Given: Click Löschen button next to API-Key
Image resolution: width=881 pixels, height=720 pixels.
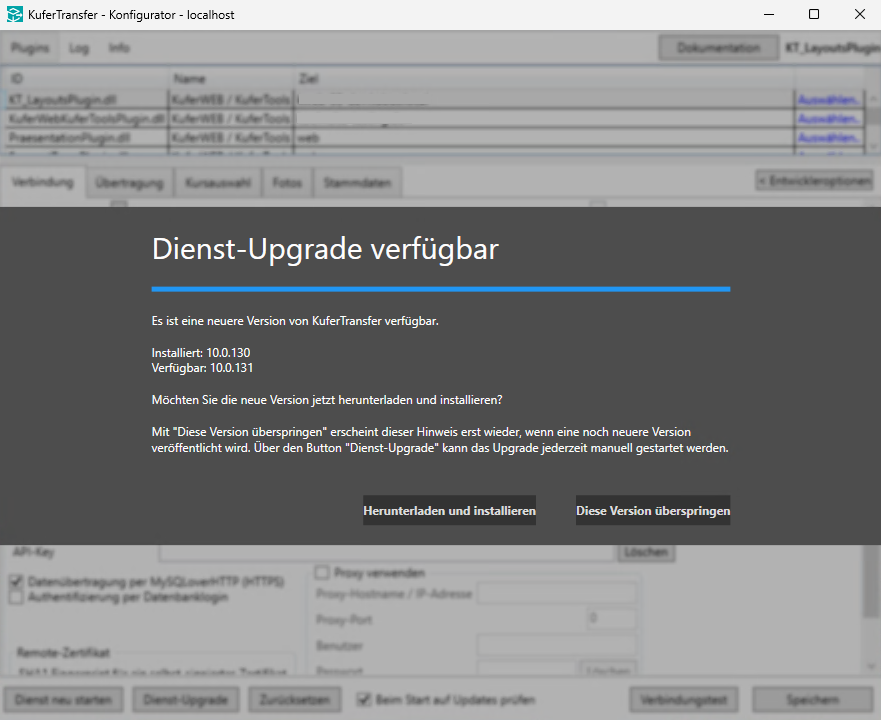Looking at the screenshot, I should pyautogui.click(x=646, y=553).
